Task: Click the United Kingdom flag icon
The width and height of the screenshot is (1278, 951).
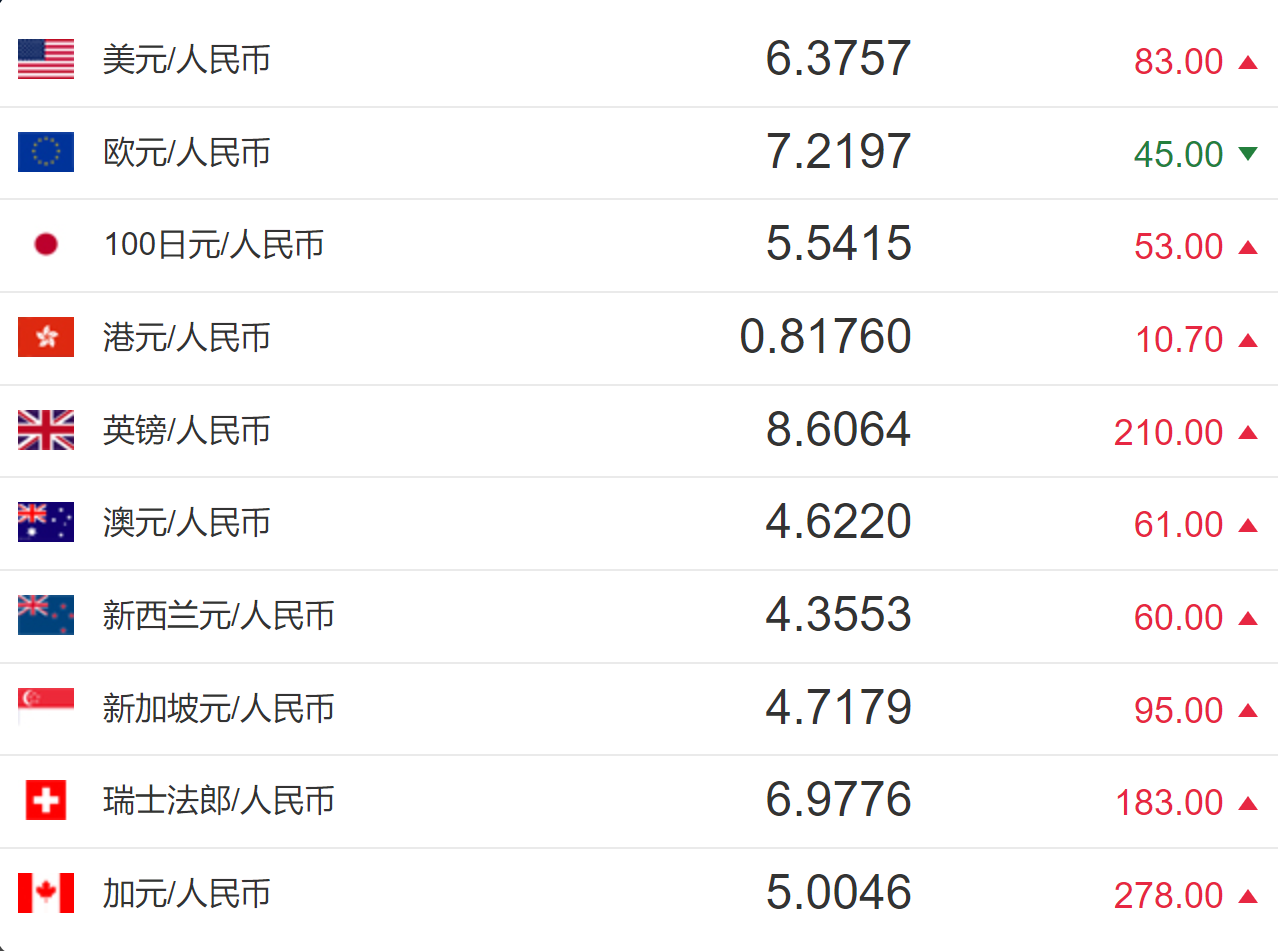Action: 46,430
